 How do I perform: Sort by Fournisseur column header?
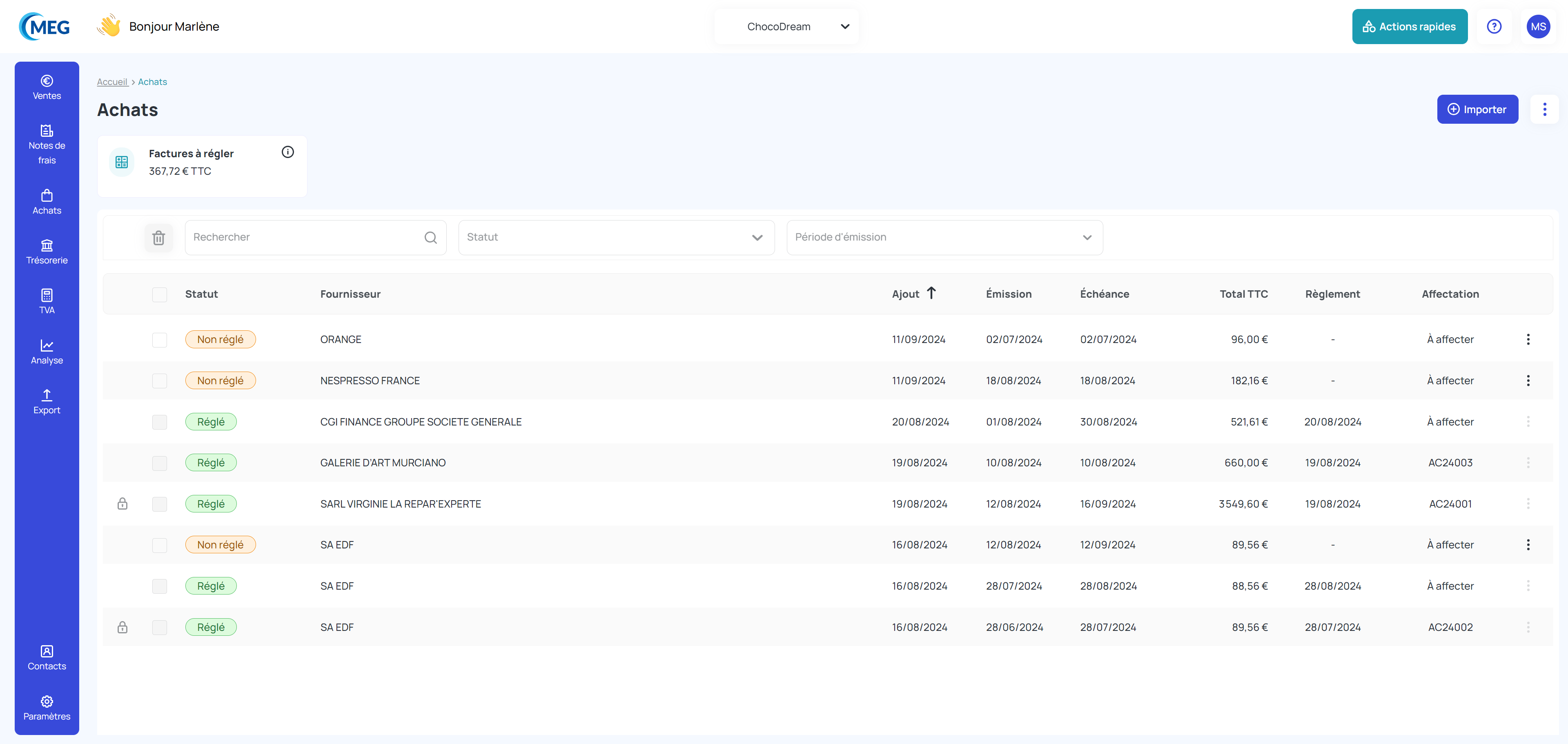click(350, 294)
